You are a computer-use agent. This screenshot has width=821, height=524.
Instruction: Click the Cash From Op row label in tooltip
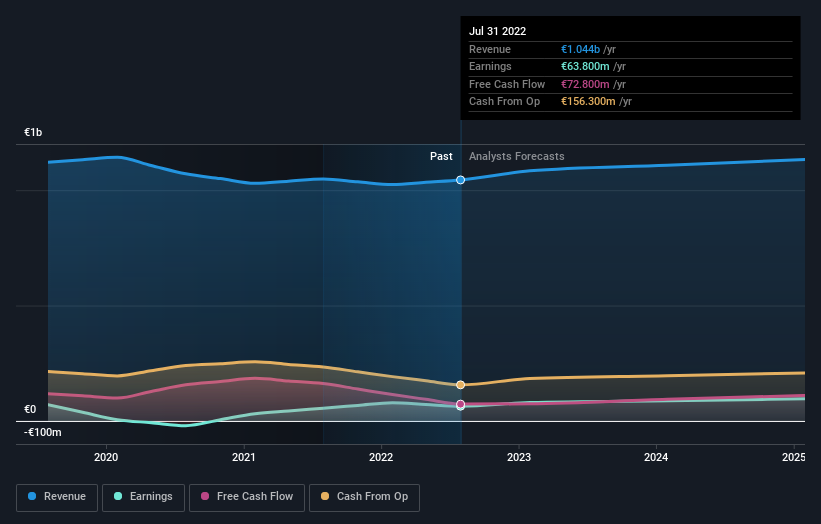coord(504,102)
